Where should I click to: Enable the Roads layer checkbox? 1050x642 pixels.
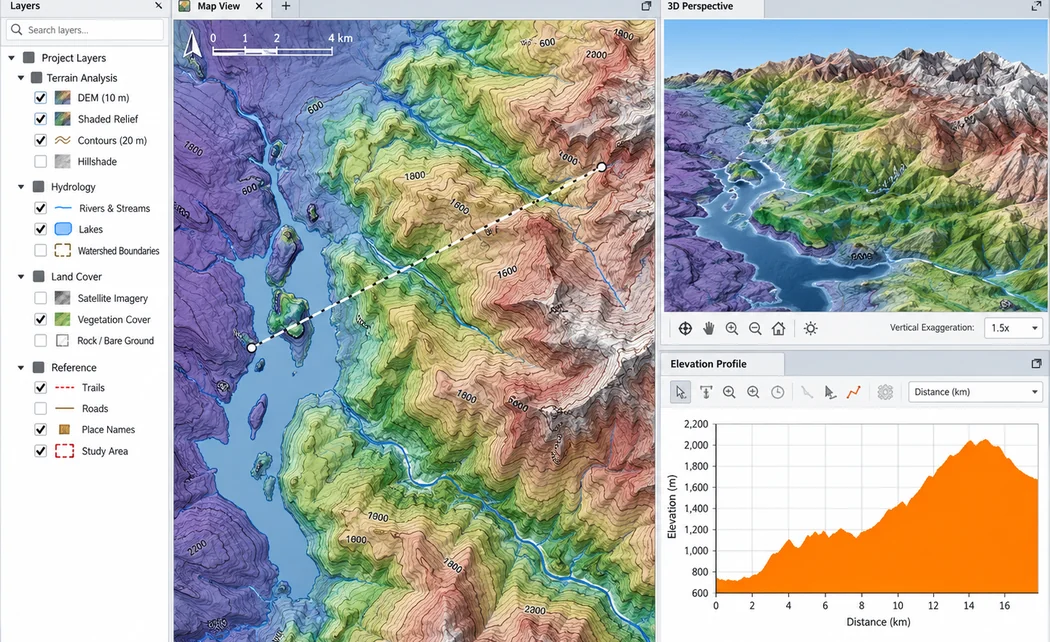[x=41, y=408]
